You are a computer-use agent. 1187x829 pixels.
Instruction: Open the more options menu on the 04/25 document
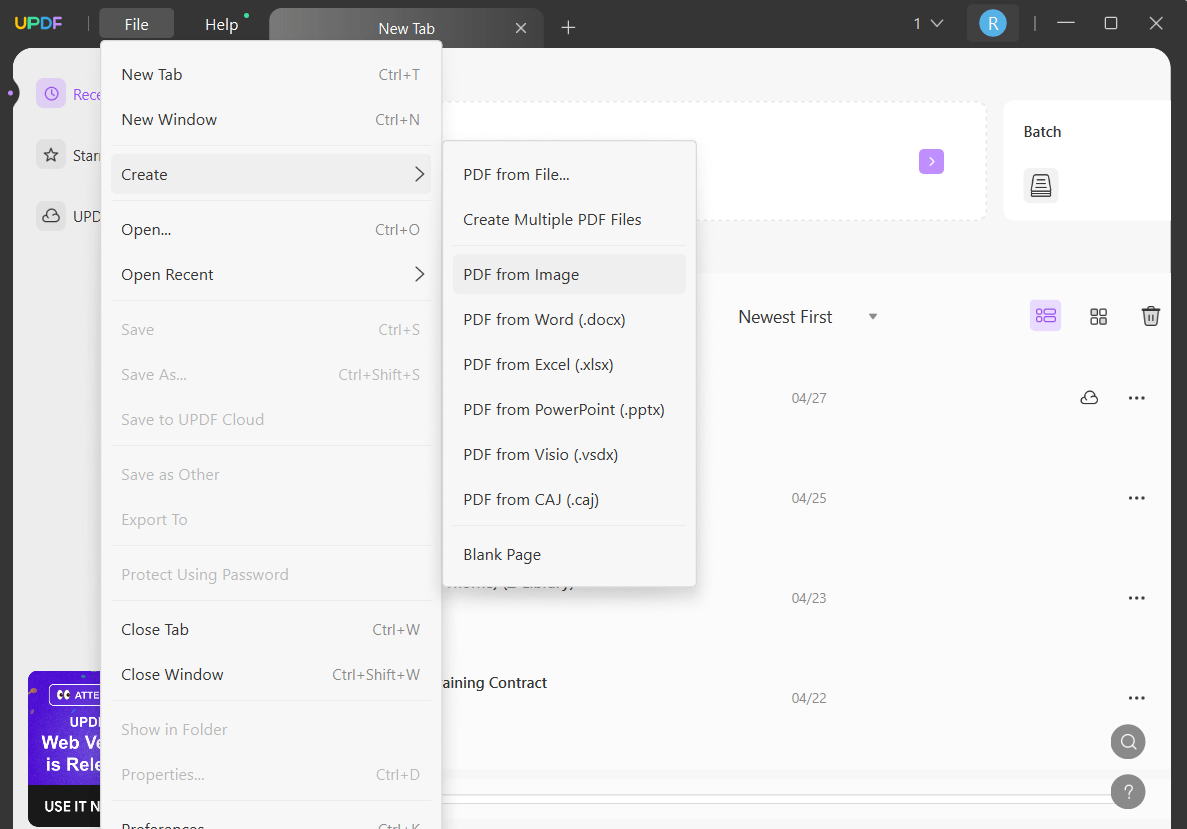coord(1136,497)
